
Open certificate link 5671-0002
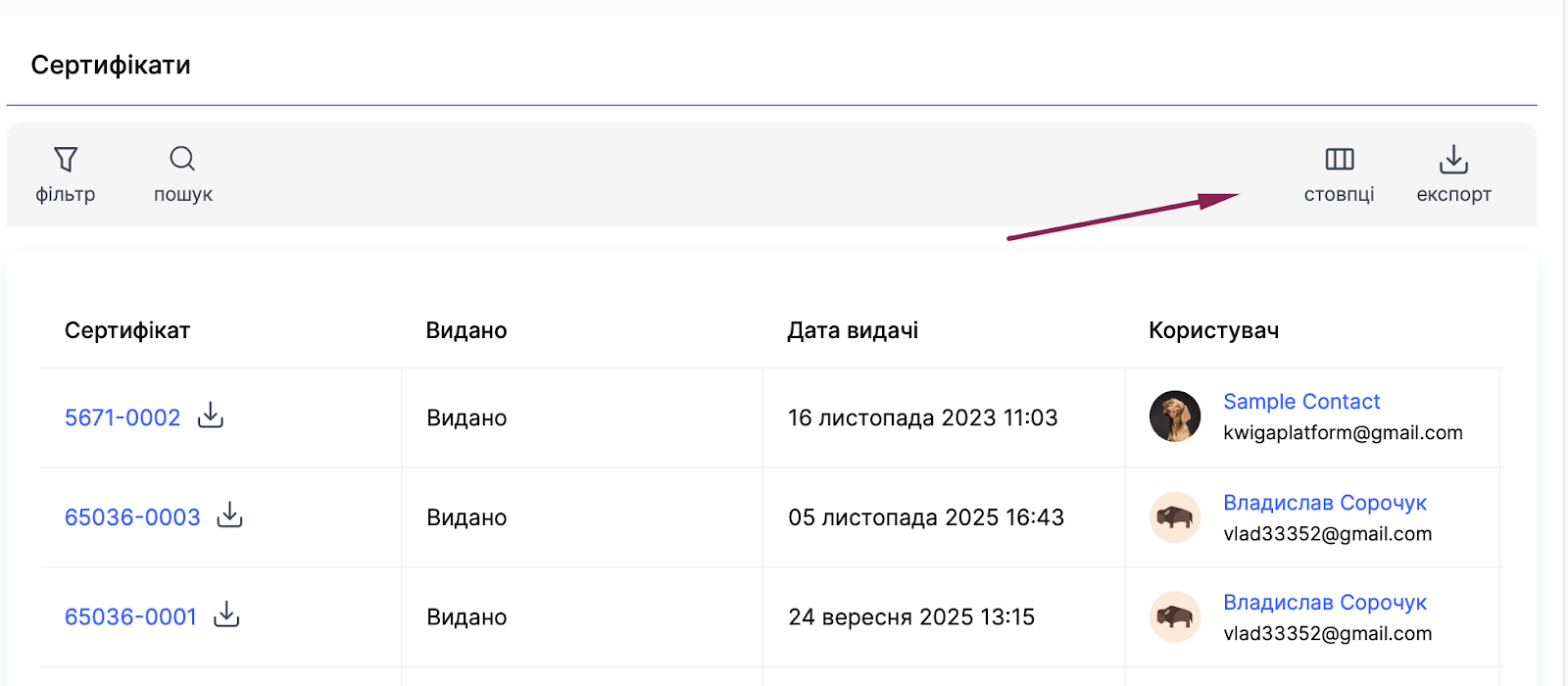click(x=122, y=417)
